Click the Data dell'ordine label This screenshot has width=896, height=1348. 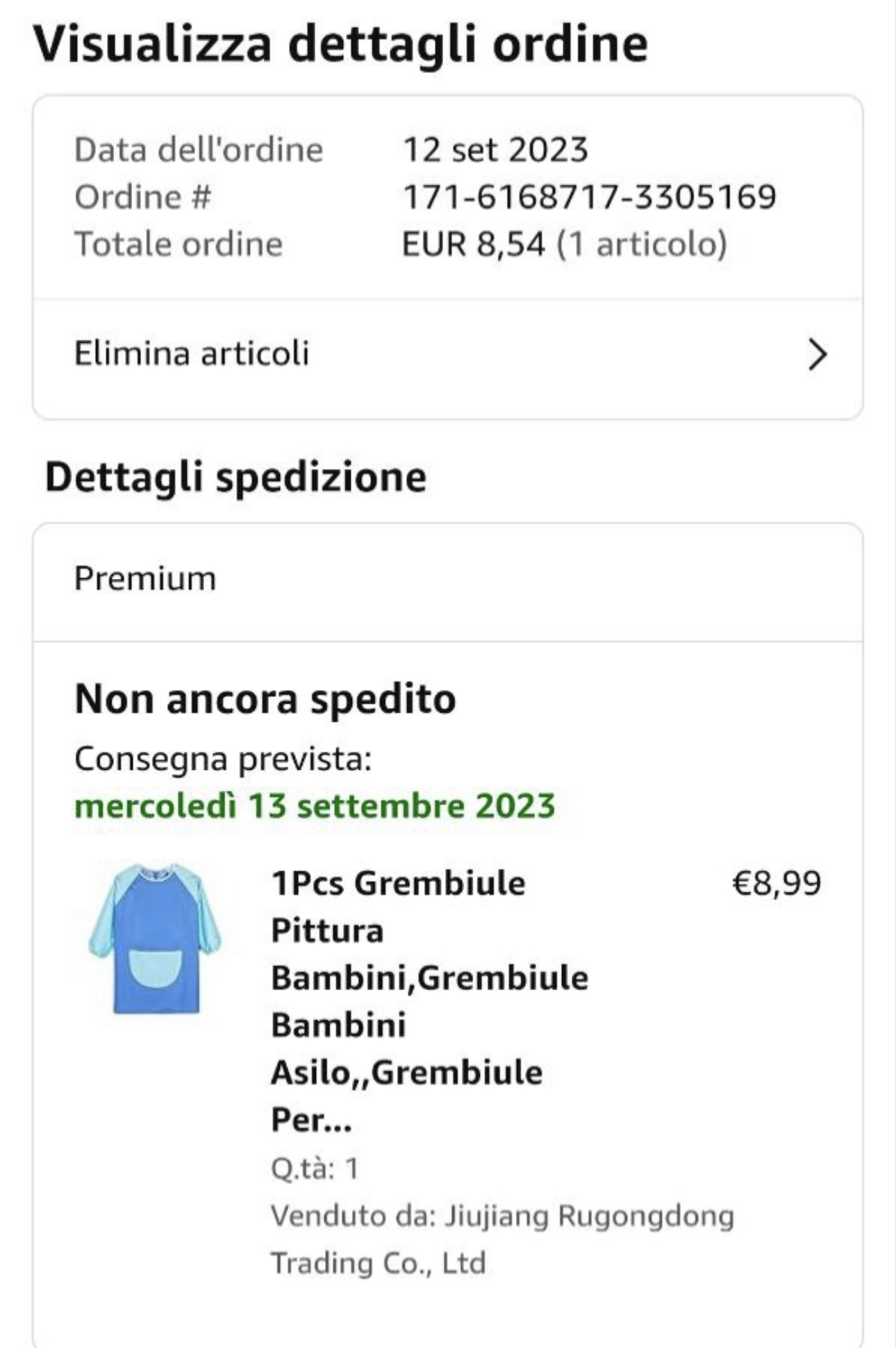tap(199, 150)
